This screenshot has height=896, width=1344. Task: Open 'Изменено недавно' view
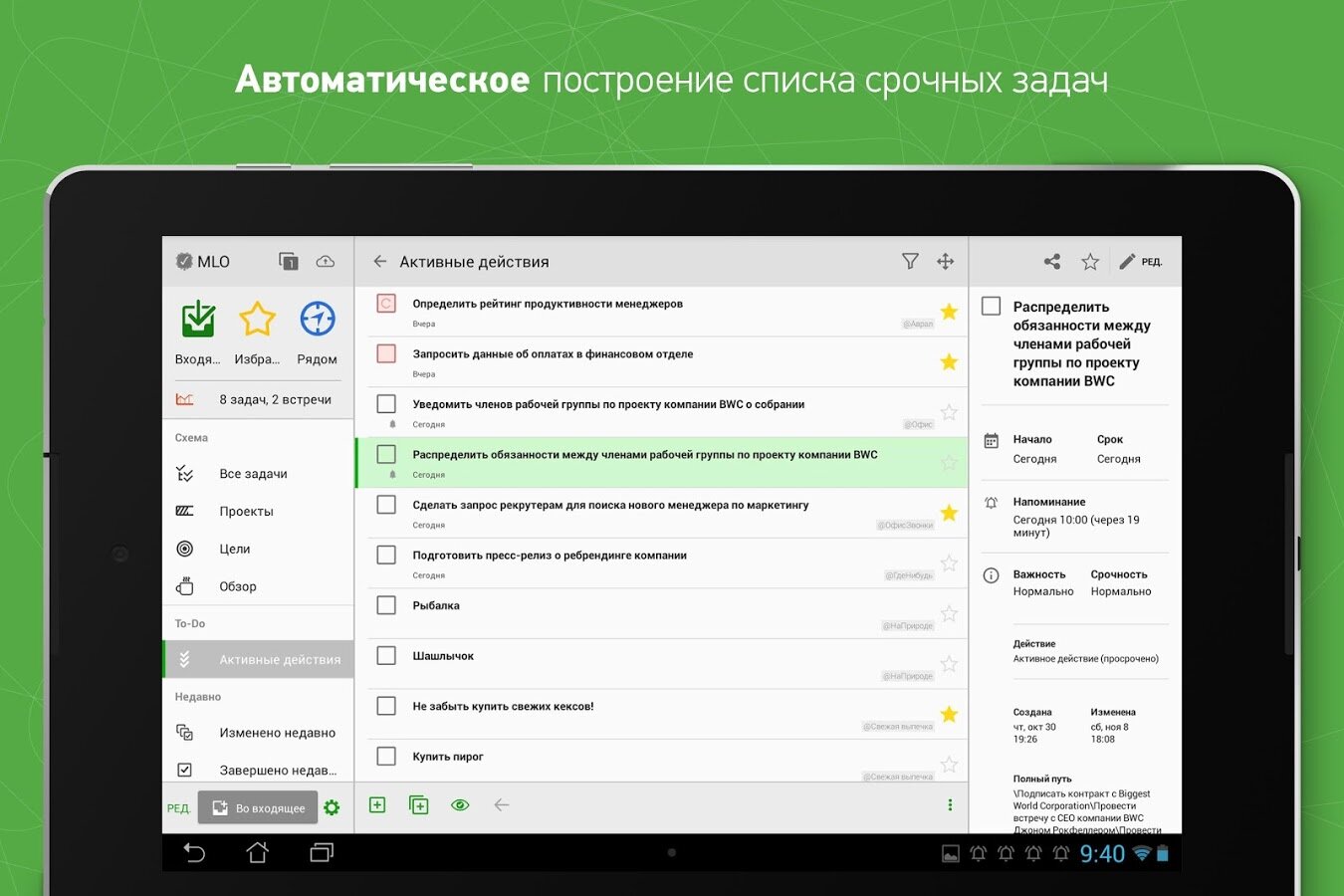point(258,733)
